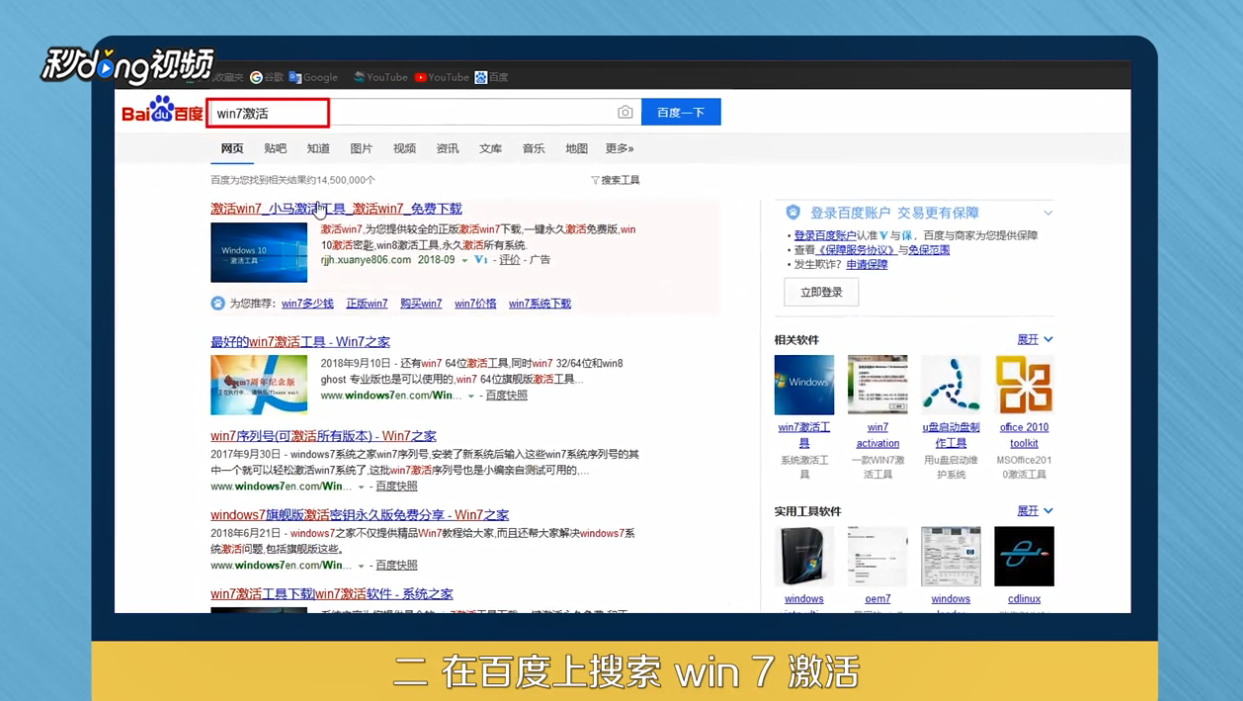Open dropdown arrow of win7序列号 result URL
The width and height of the screenshot is (1243, 701).
pyautogui.click(x=361, y=487)
